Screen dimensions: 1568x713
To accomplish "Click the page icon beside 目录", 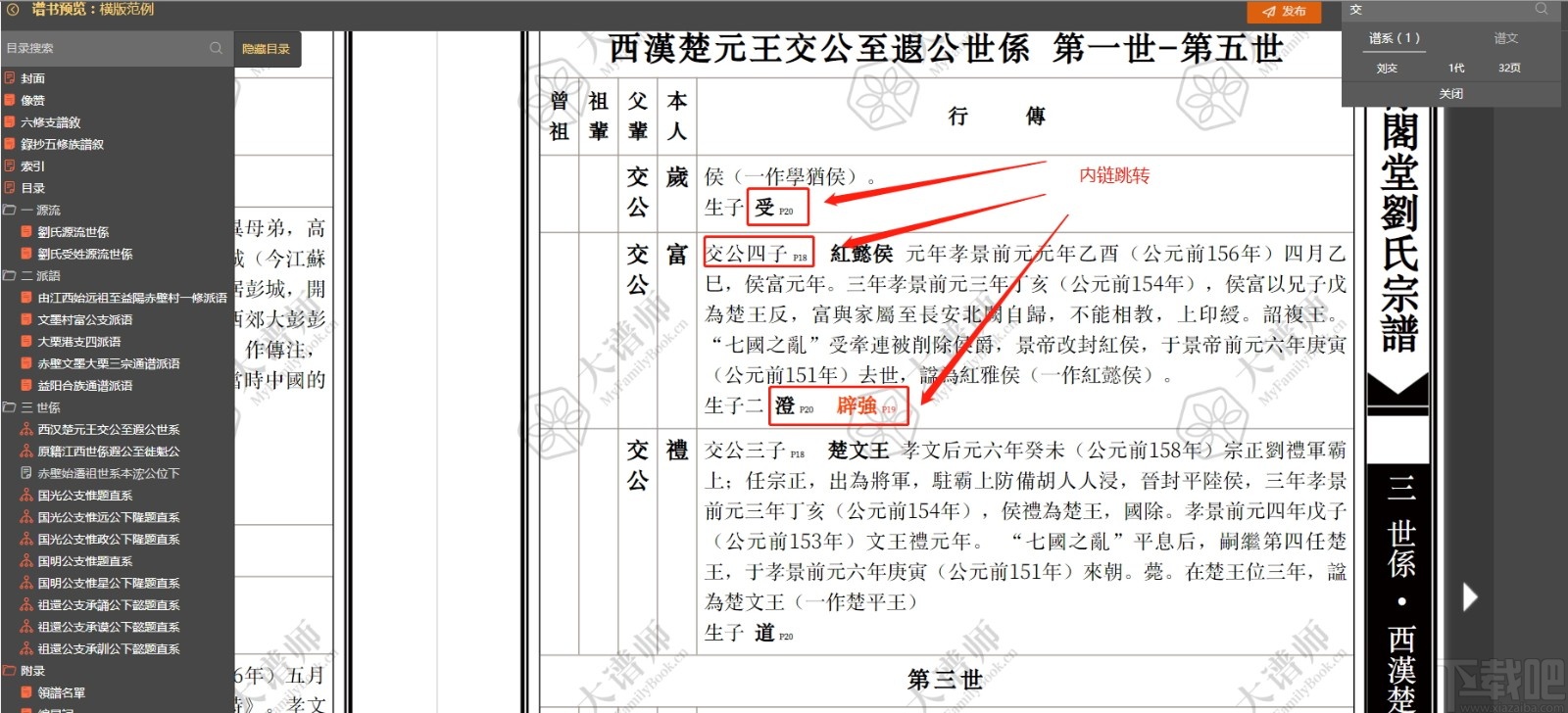I will pos(10,188).
